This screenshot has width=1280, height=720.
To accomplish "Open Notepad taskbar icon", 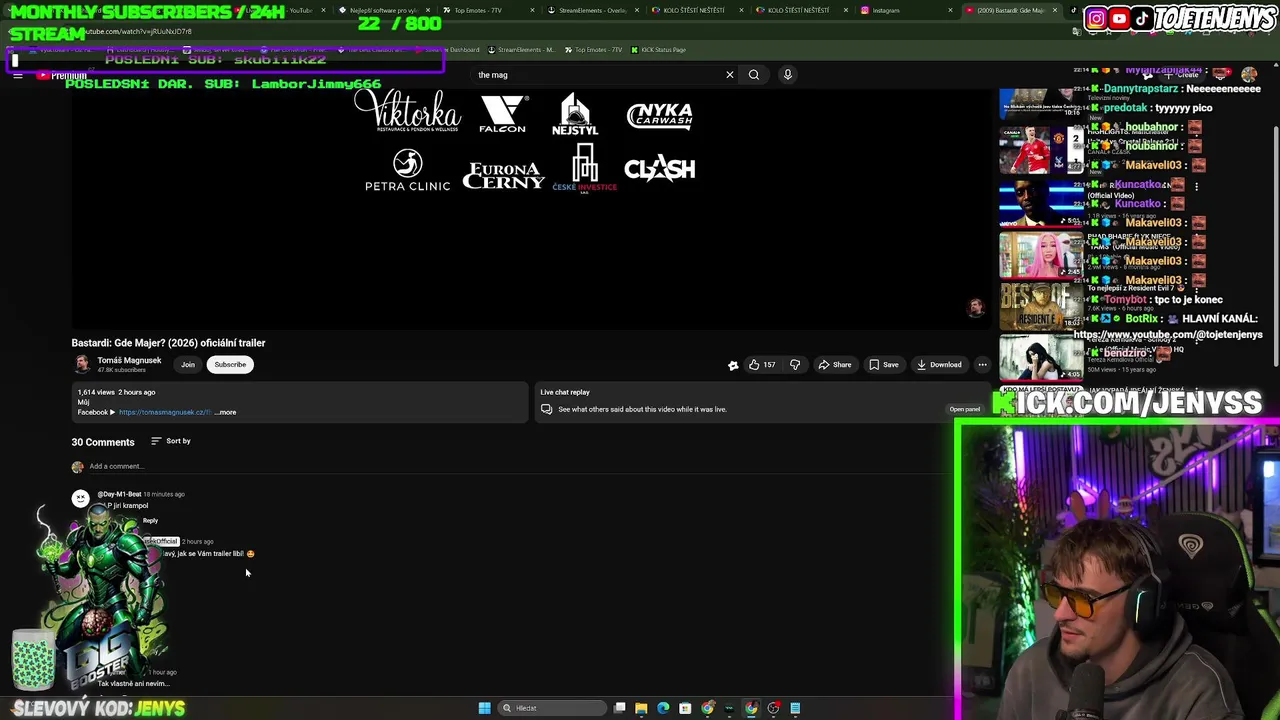I will (795, 708).
